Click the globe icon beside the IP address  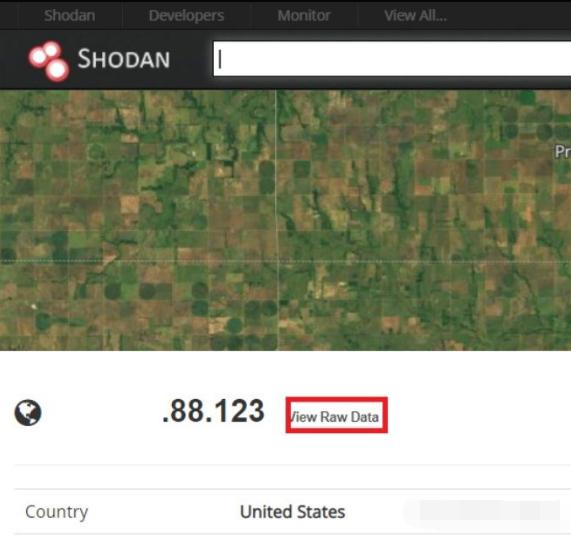click(28, 413)
